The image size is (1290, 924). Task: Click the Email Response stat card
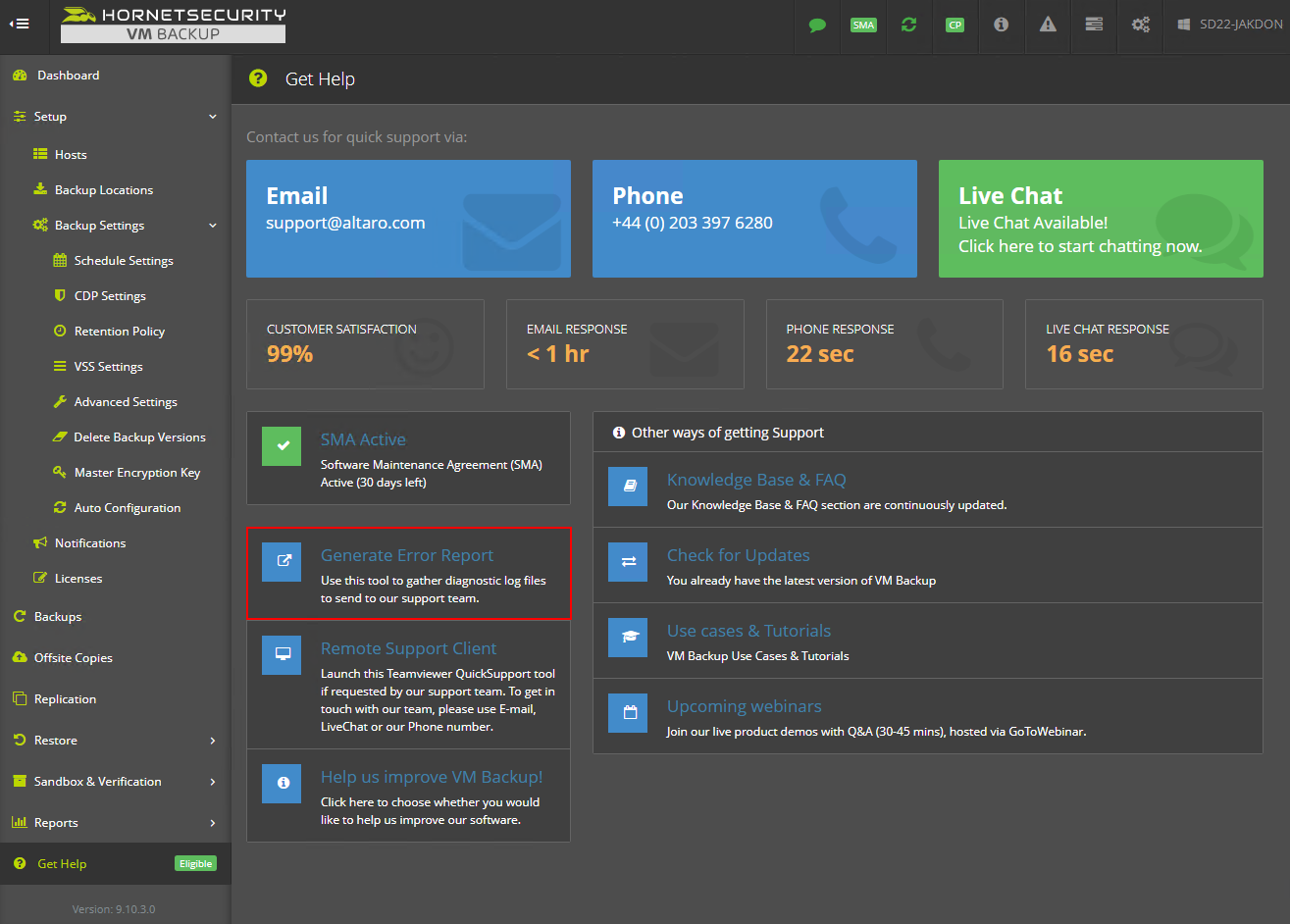625,344
